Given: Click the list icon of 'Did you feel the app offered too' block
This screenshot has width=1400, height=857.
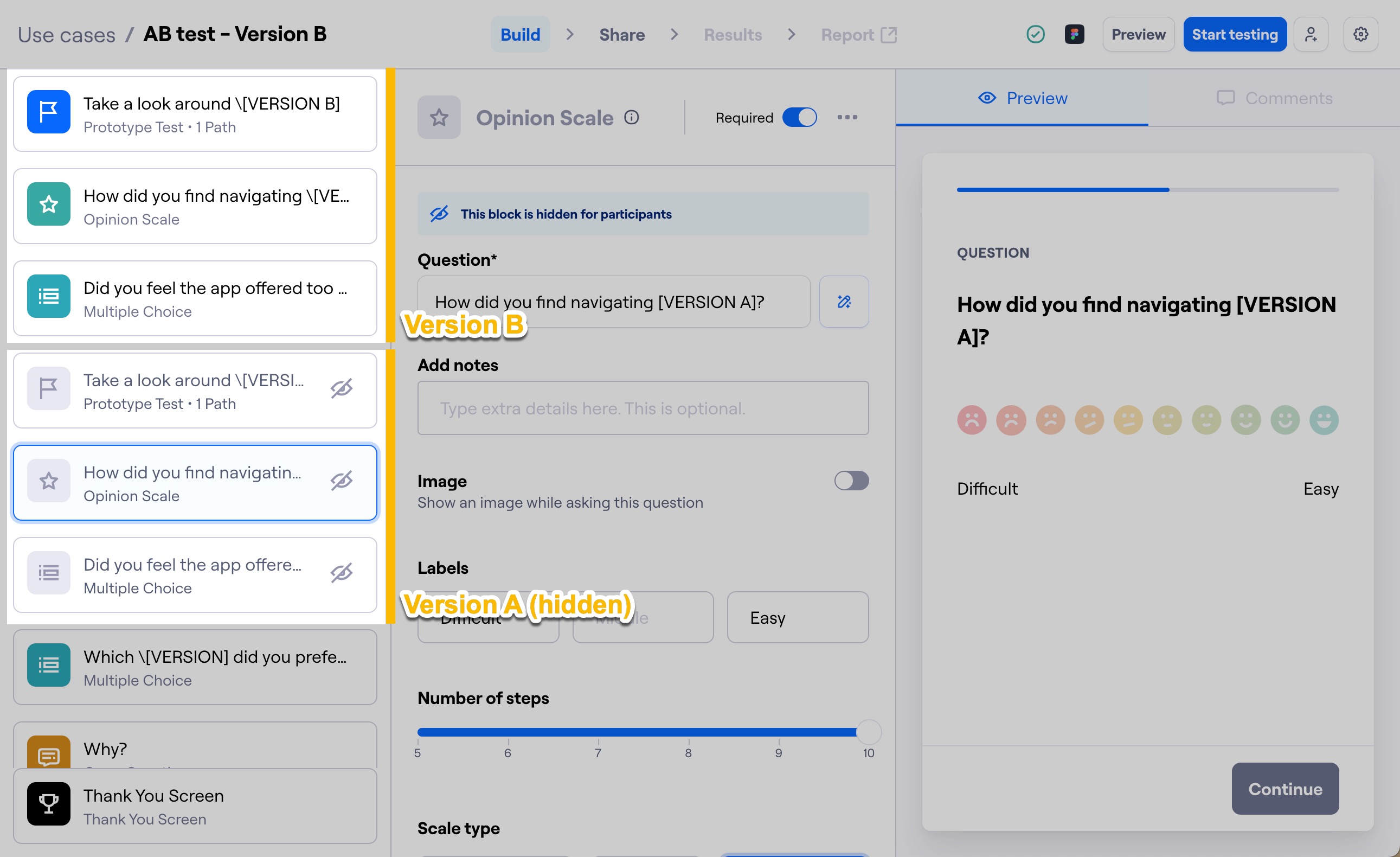Looking at the screenshot, I should point(49,296).
